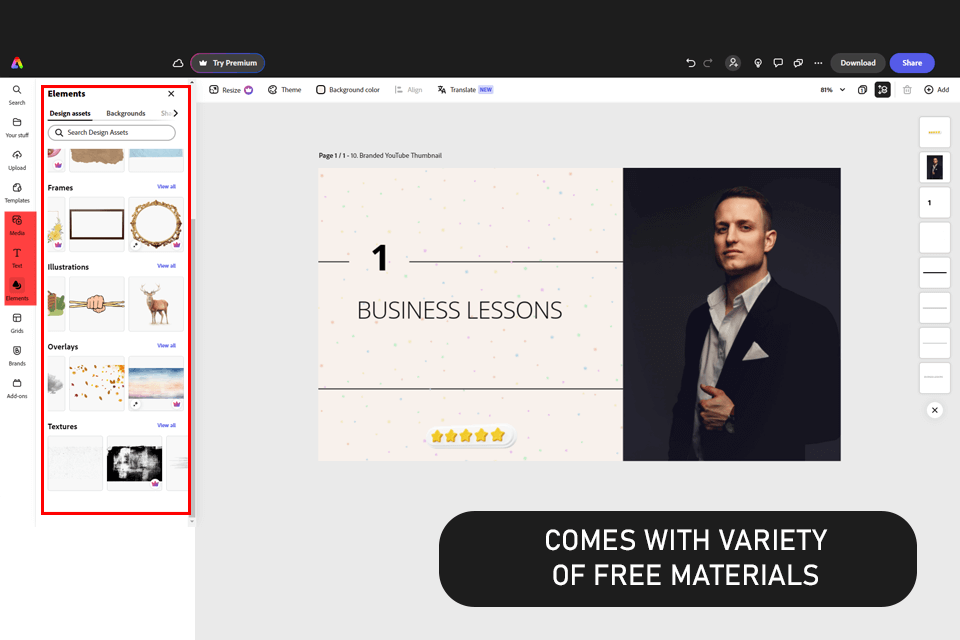Viewport: 960px width, 640px height.
Task: Open the Templates sidebar icon
Action: click(17, 192)
